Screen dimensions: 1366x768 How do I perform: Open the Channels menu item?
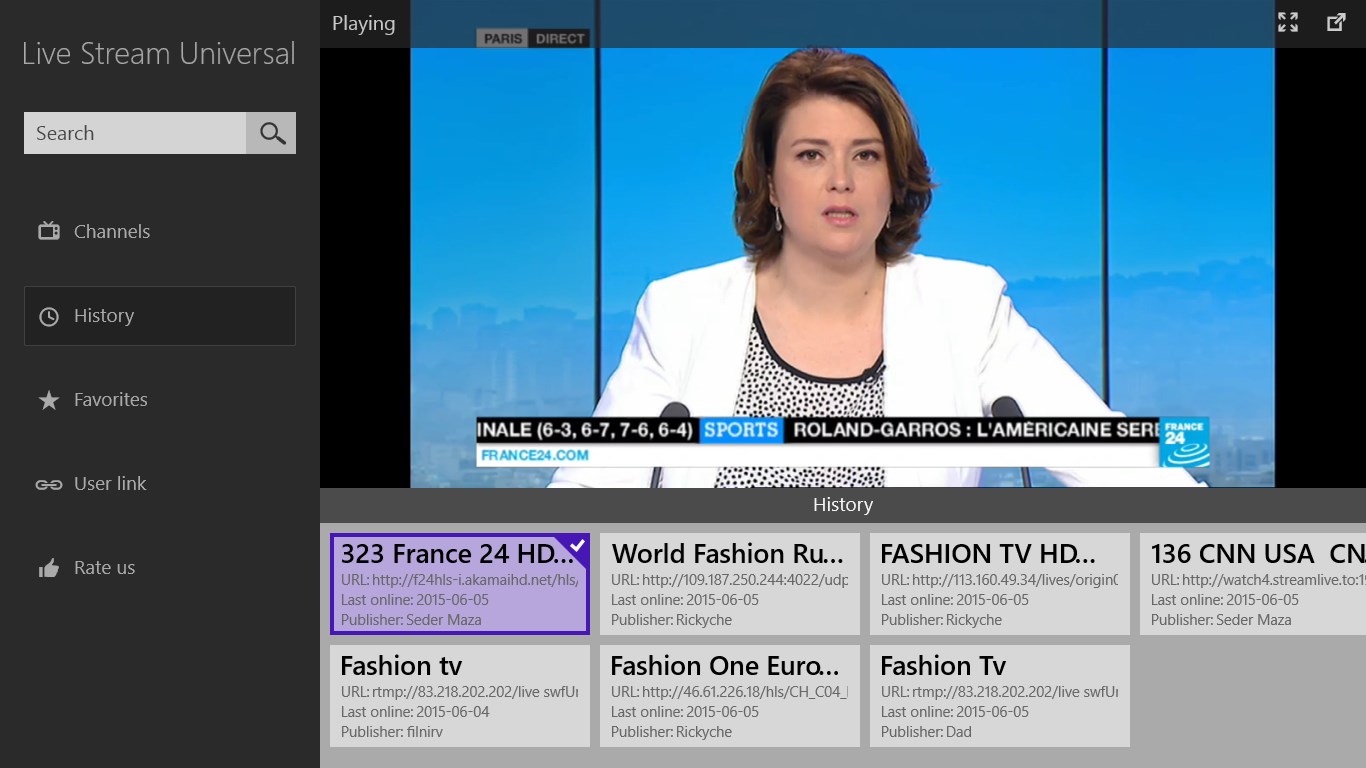tap(112, 232)
